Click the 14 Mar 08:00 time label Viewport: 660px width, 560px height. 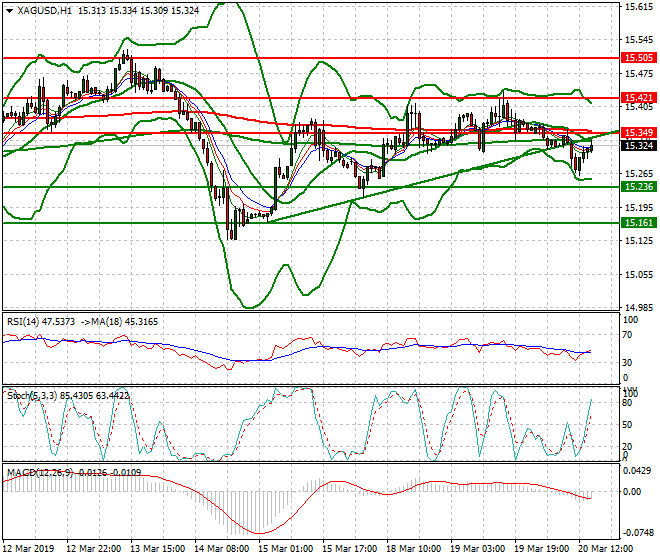click(221, 549)
